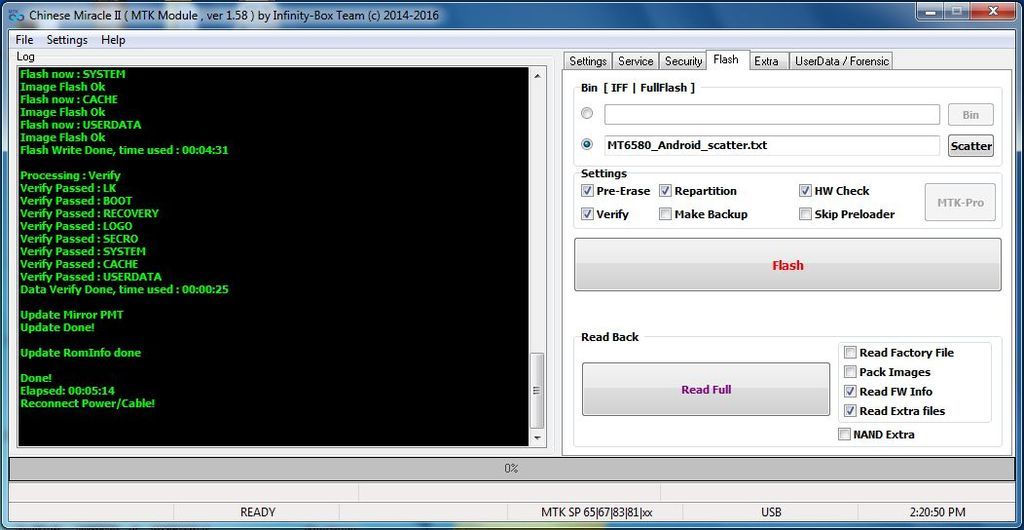Uncheck Read FW Info checkbox
Image resolution: width=1024 pixels, height=530 pixels.
[x=850, y=392]
